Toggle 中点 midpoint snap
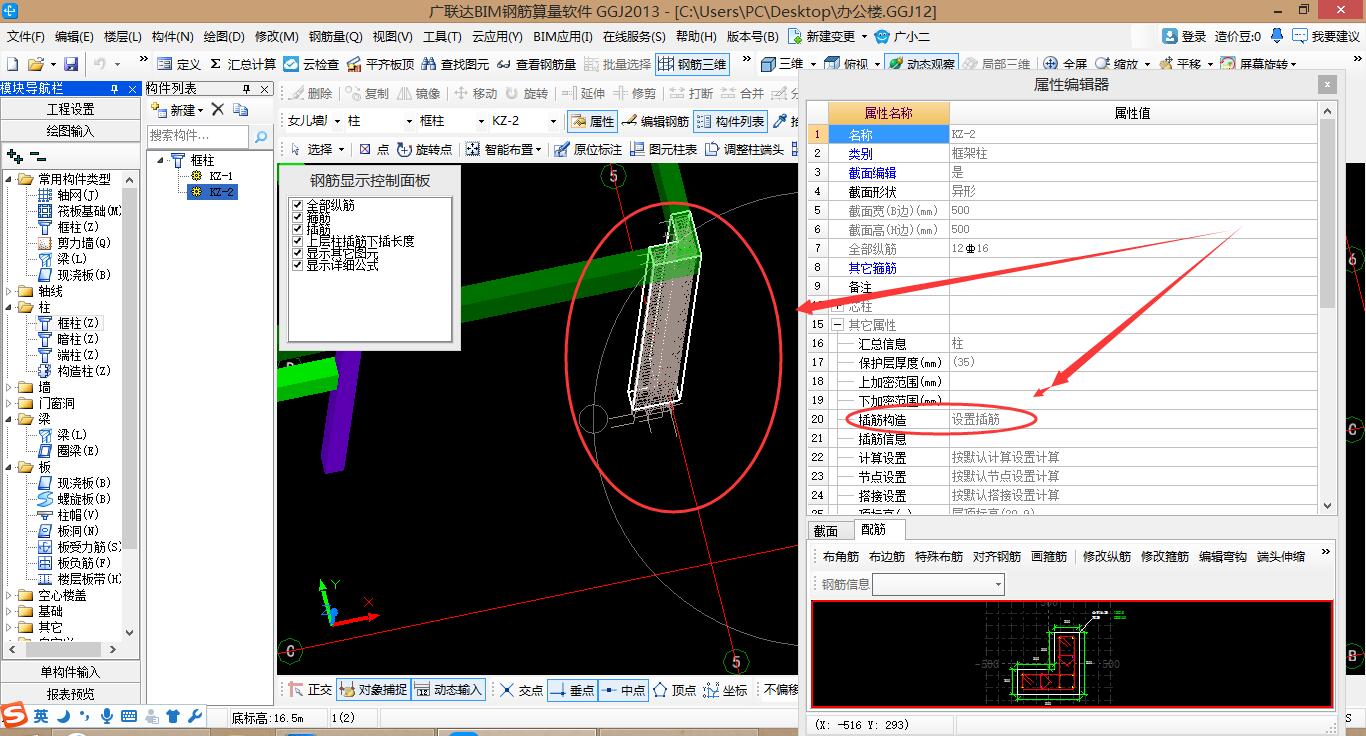Image resolution: width=1366 pixels, height=736 pixels. [622, 689]
